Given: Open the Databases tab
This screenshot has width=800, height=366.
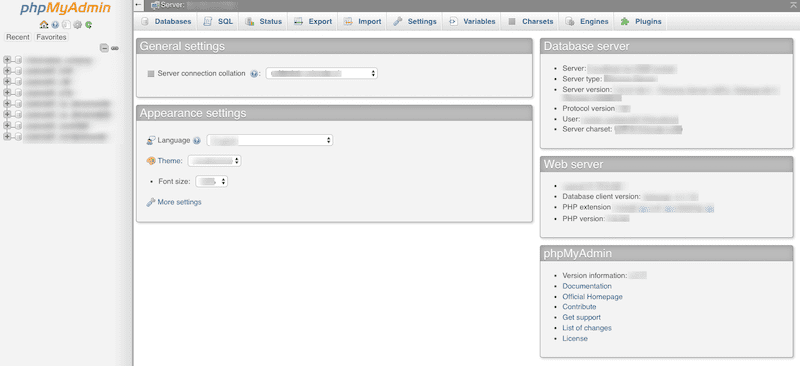Looking at the screenshot, I should click(x=166, y=21).
